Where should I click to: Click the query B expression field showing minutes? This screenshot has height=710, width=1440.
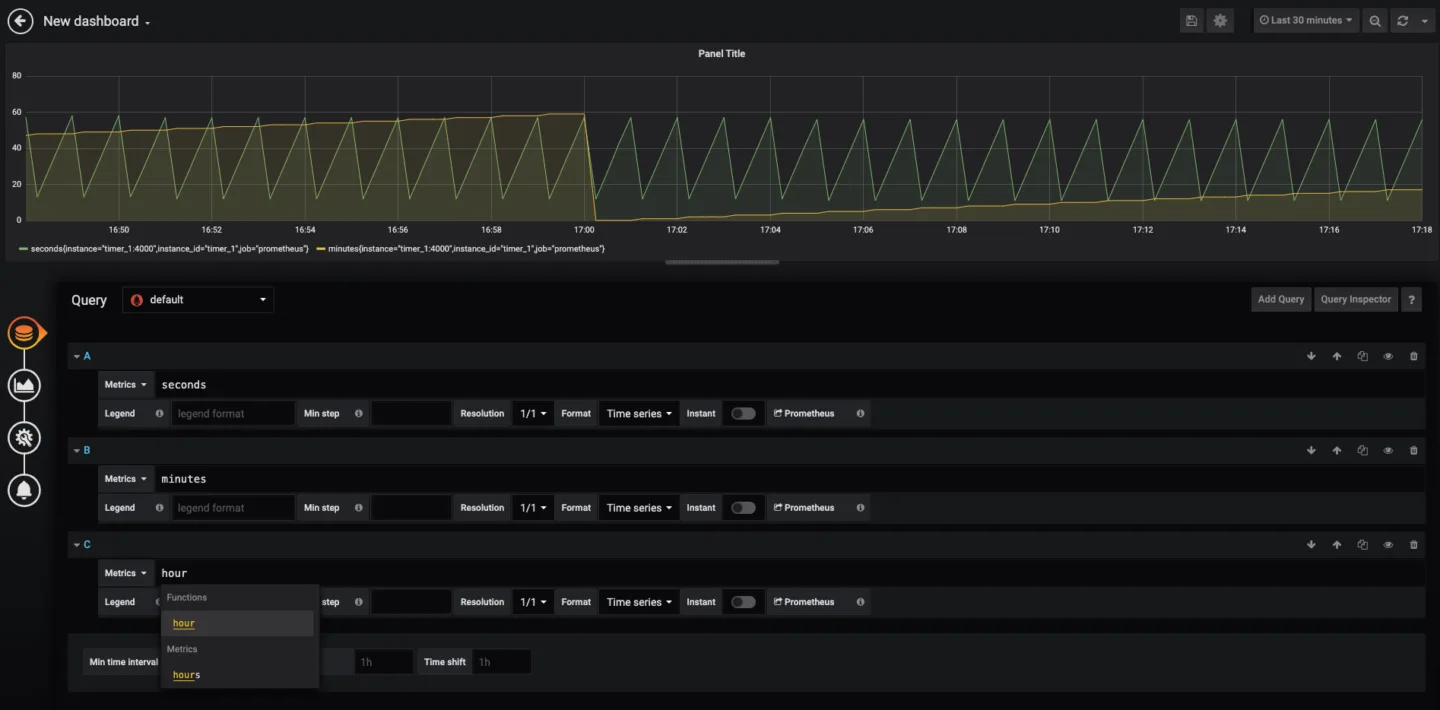[x=790, y=479]
